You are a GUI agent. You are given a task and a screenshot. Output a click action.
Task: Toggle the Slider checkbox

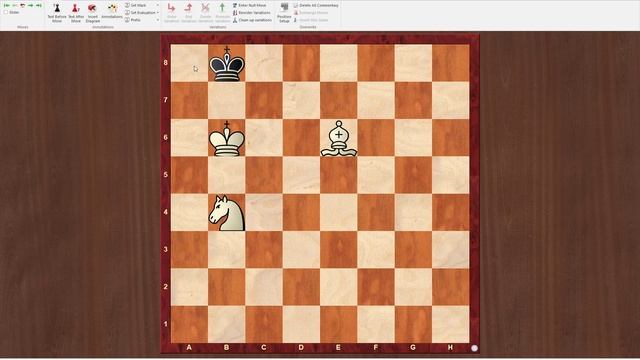click(x=6, y=12)
